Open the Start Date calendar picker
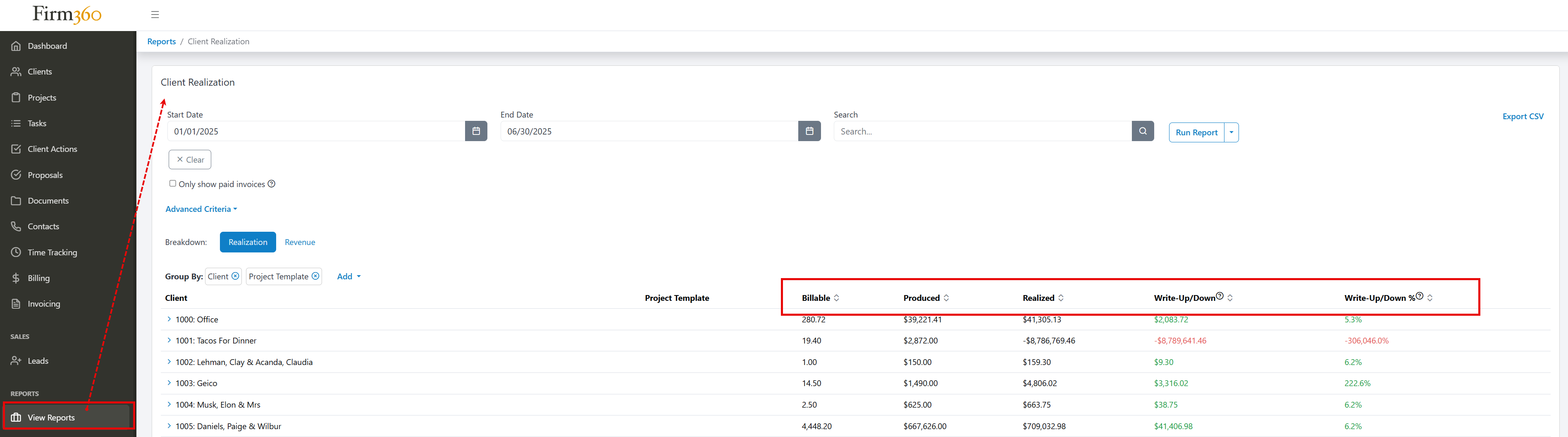 477,130
